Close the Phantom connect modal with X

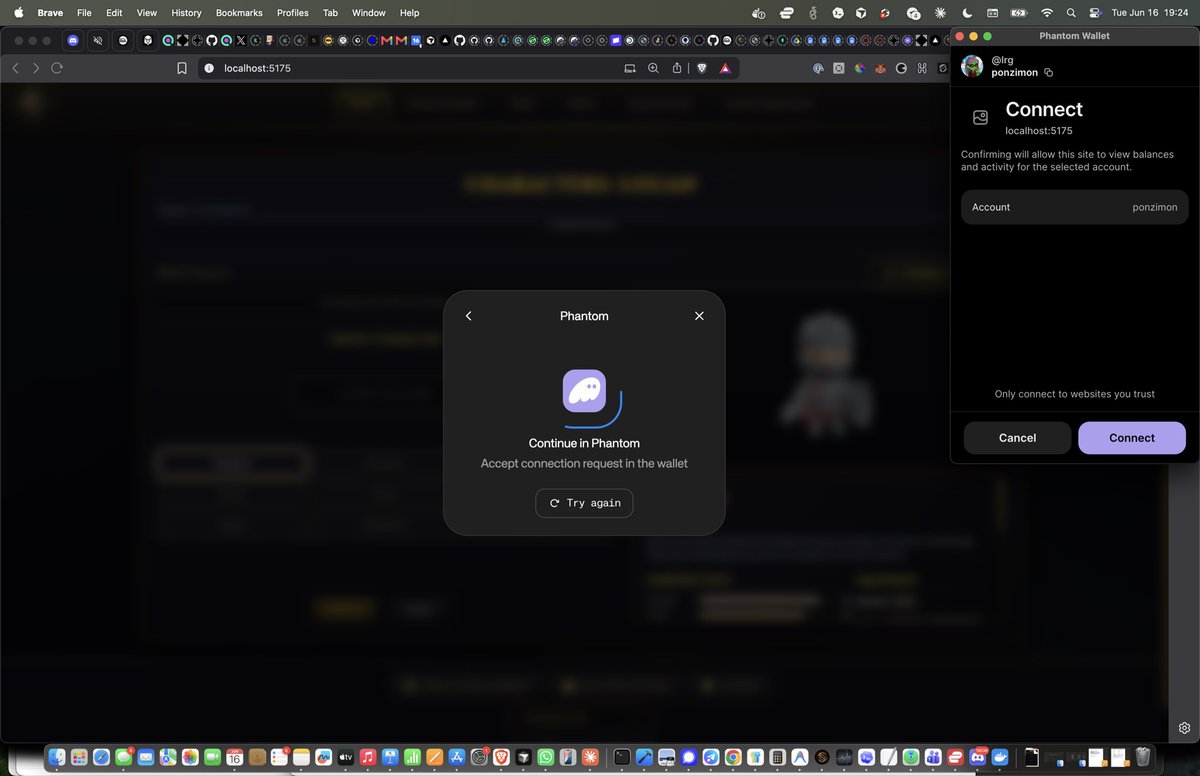click(x=699, y=316)
